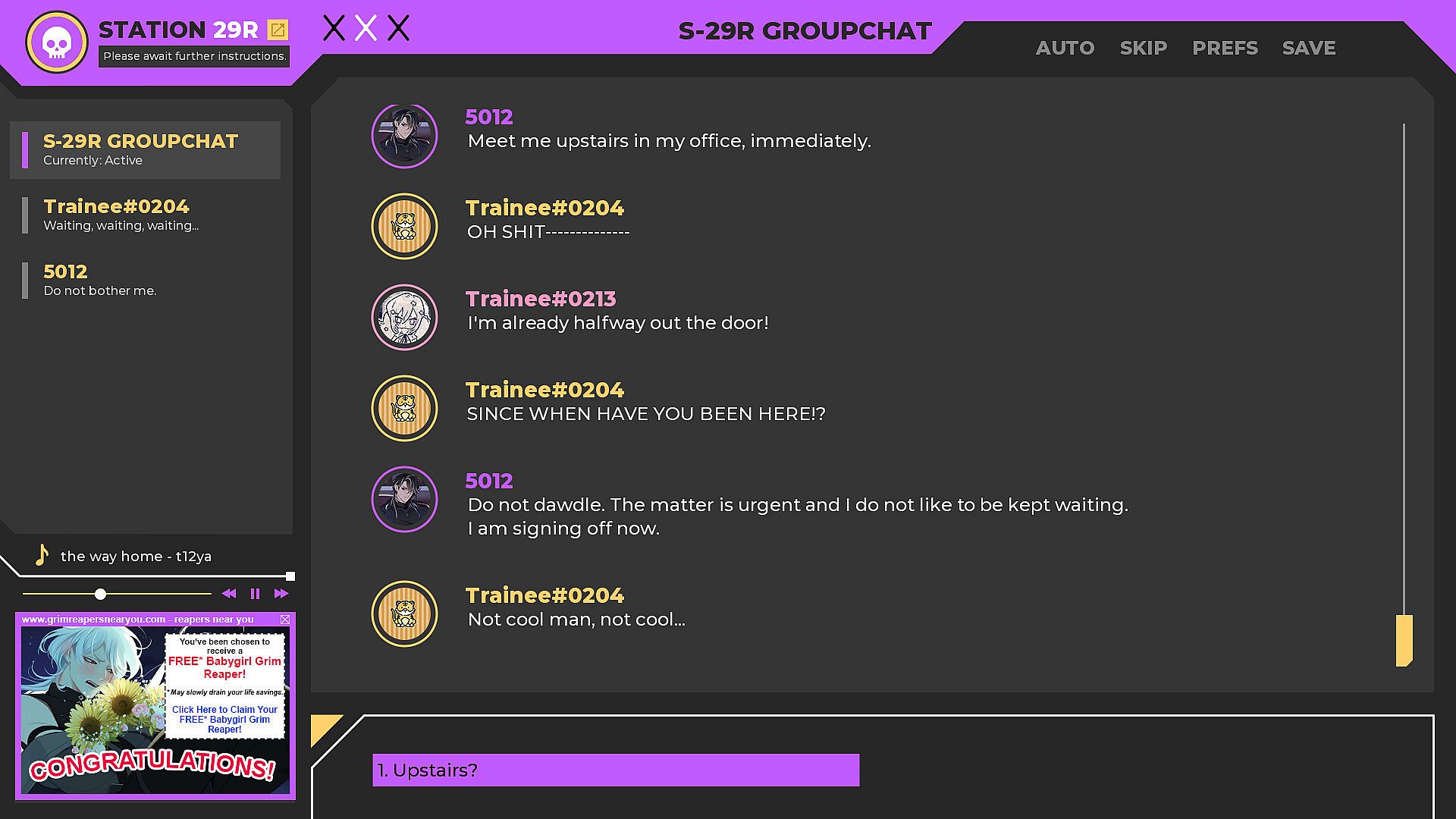
Task: Open the Trainee#0204 private chat
Action: click(x=145, y=215)
